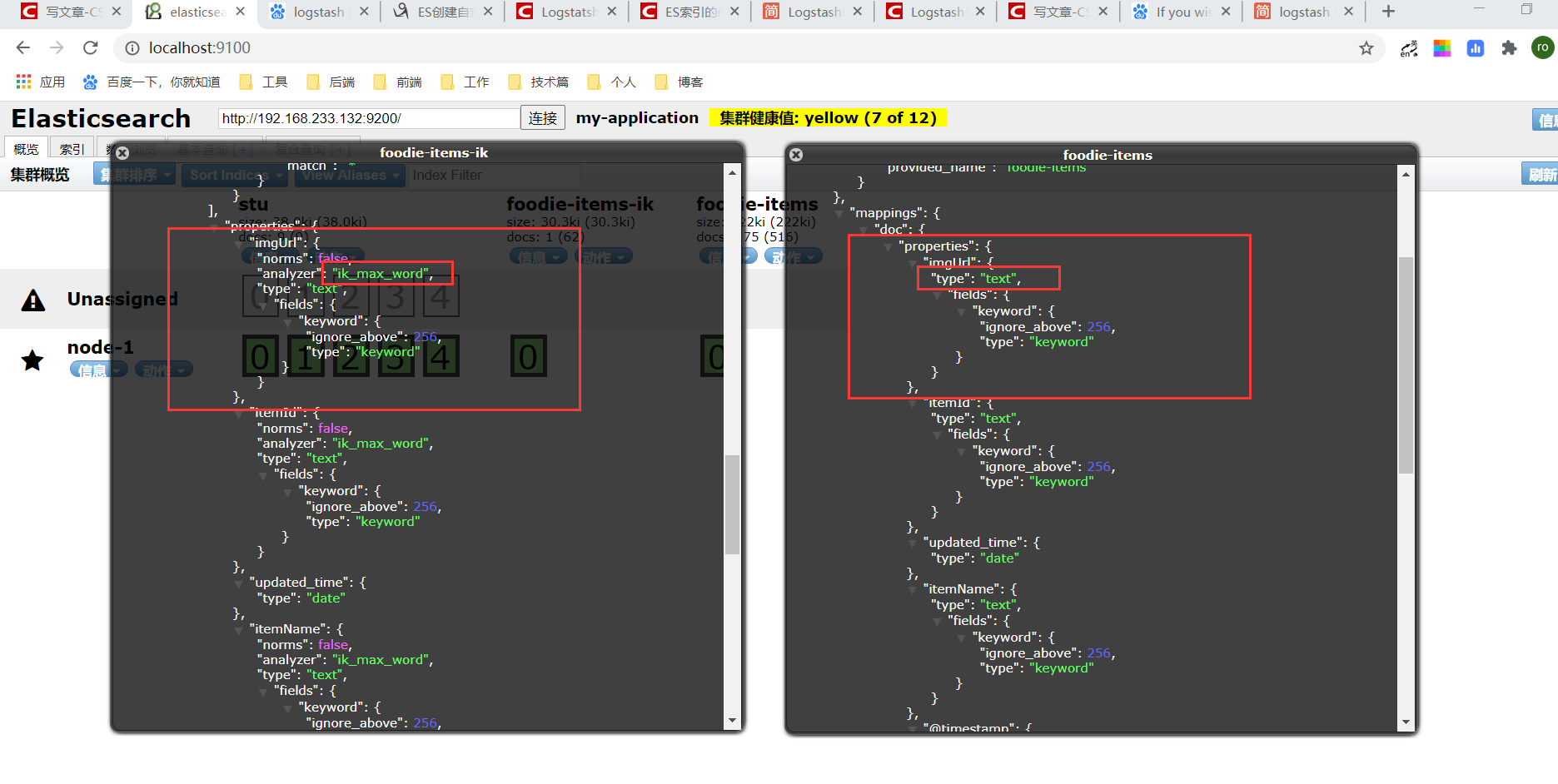1558x784 pixels.
Task: Click the cluster health yellow status badge
Action: pos(829,118)
